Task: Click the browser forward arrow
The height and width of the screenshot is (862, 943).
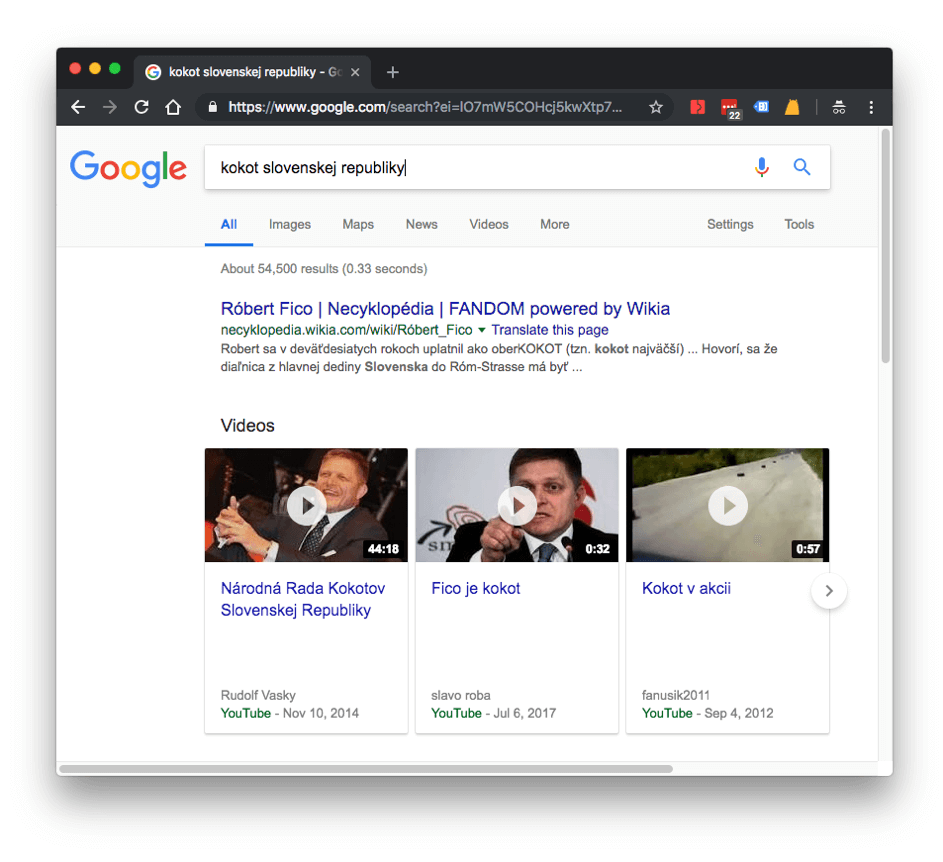Action: (x=109, y=107)
